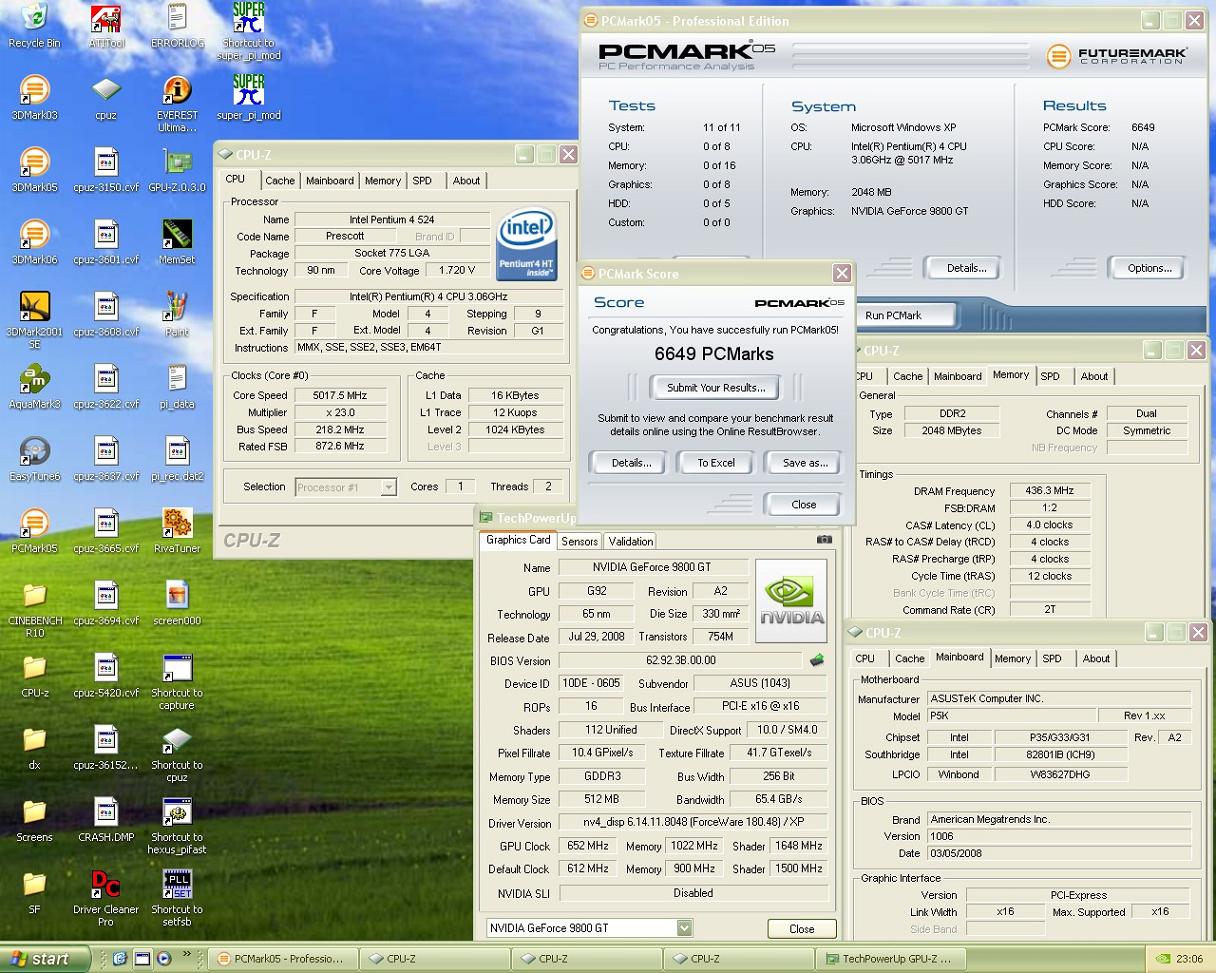This screenshot has width=1216, height=973.
Task: Open the About tab in left CPU-Z window
Action: (x=466, y=181)
